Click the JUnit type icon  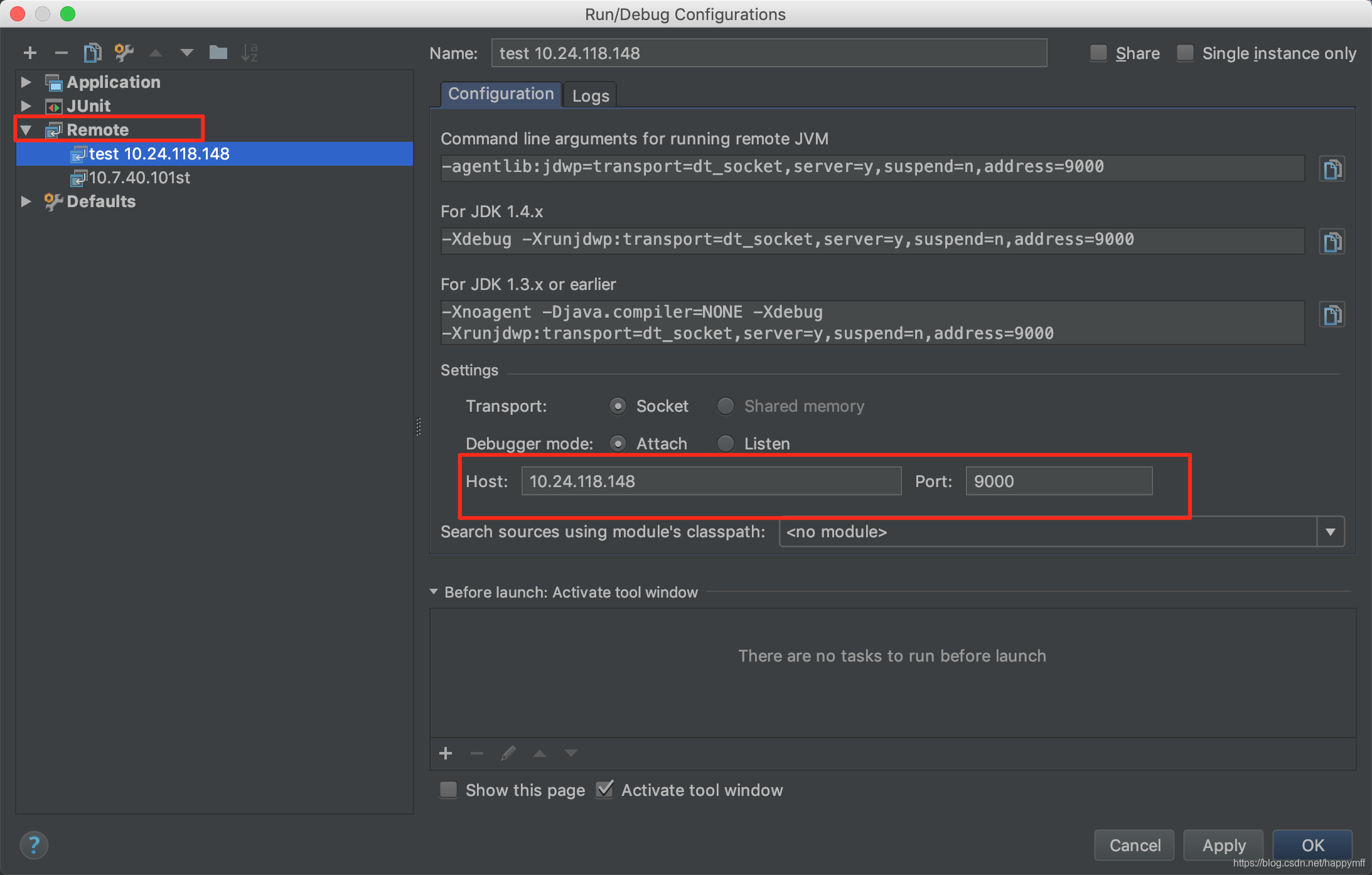click(54, 106)
